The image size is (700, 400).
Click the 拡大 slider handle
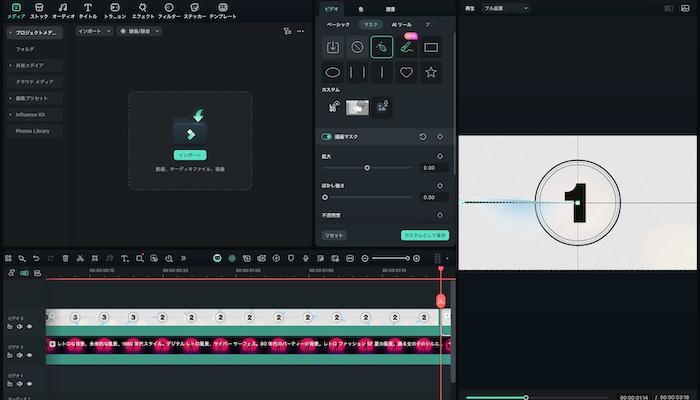coord(367,168)
